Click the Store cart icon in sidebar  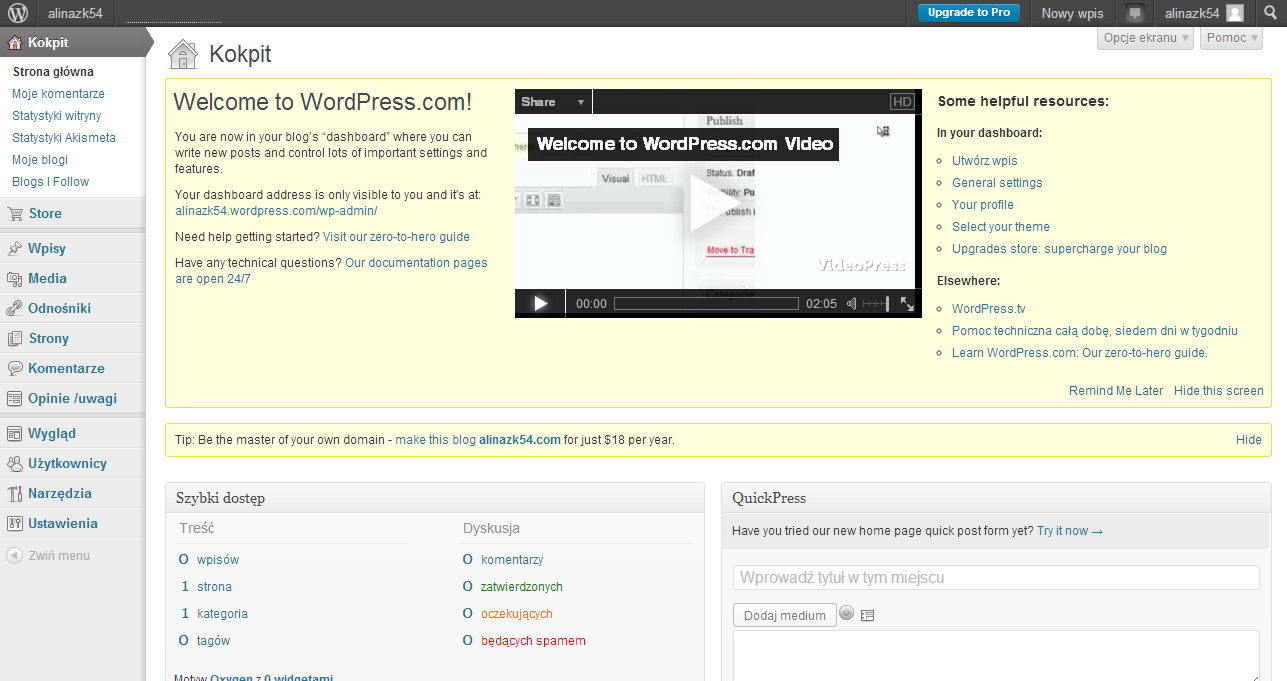click(15, 213)
